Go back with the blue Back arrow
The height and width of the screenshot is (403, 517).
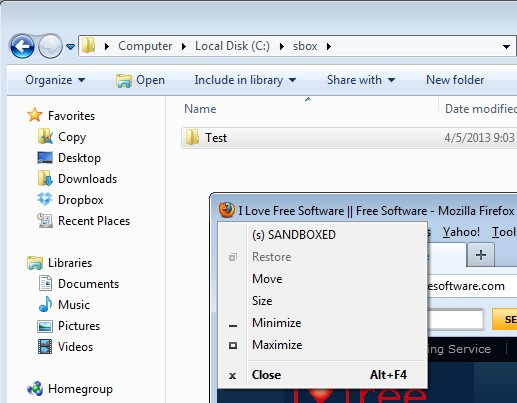22,46
